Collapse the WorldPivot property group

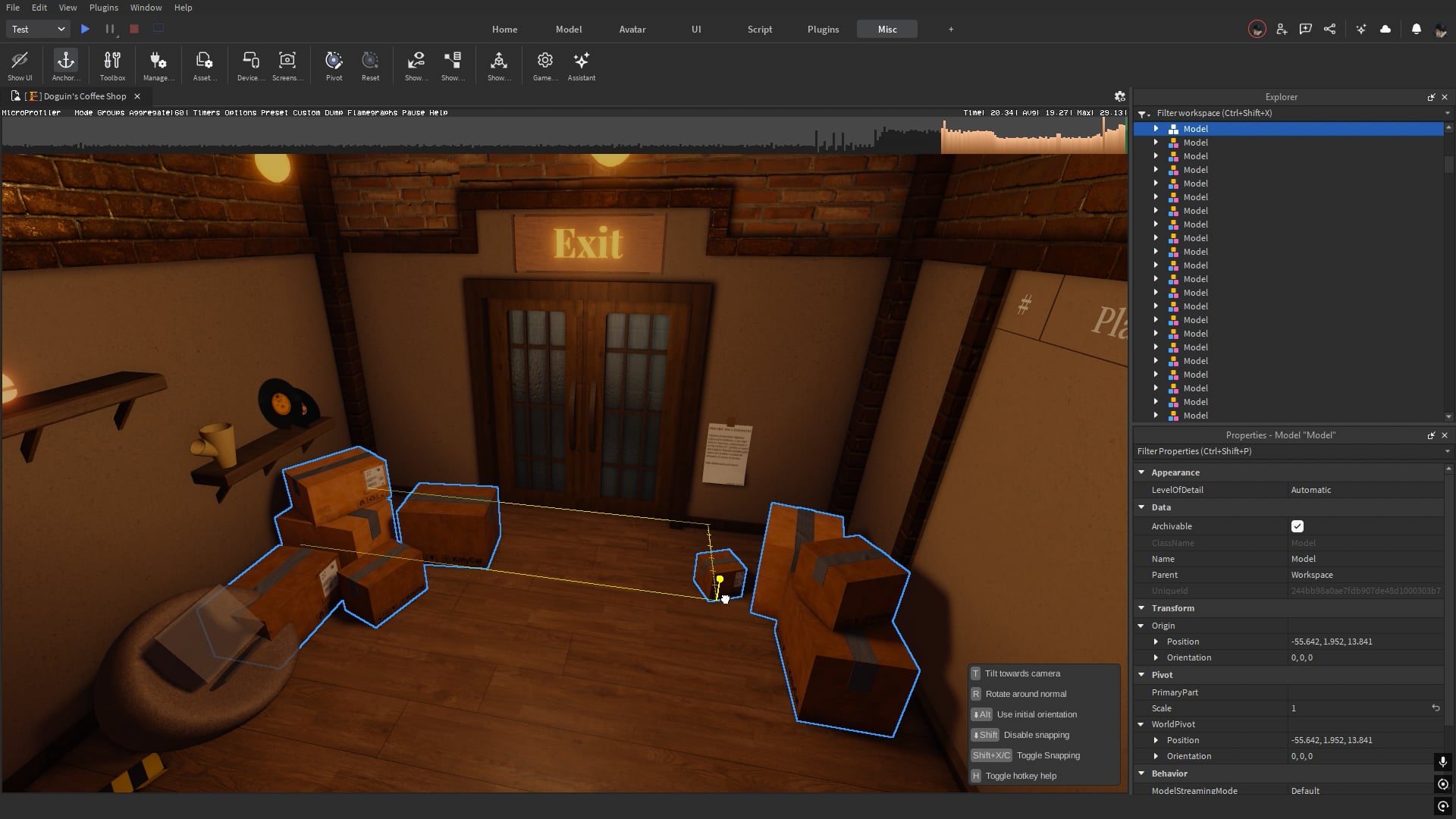pyautogui.click(x=1141, y=724)
